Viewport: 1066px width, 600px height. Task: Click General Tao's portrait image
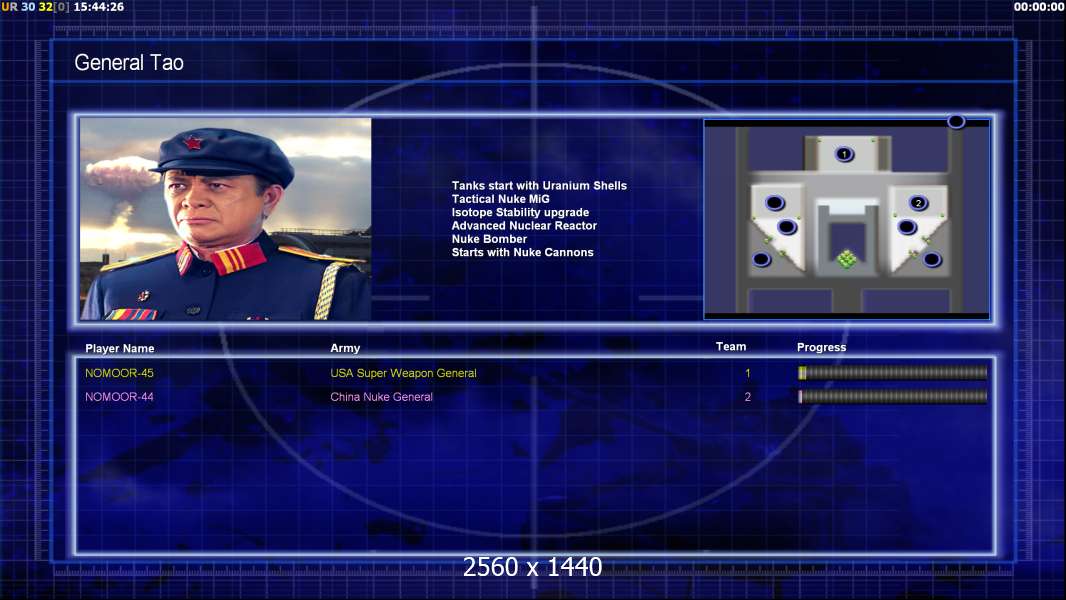point(226,219)
